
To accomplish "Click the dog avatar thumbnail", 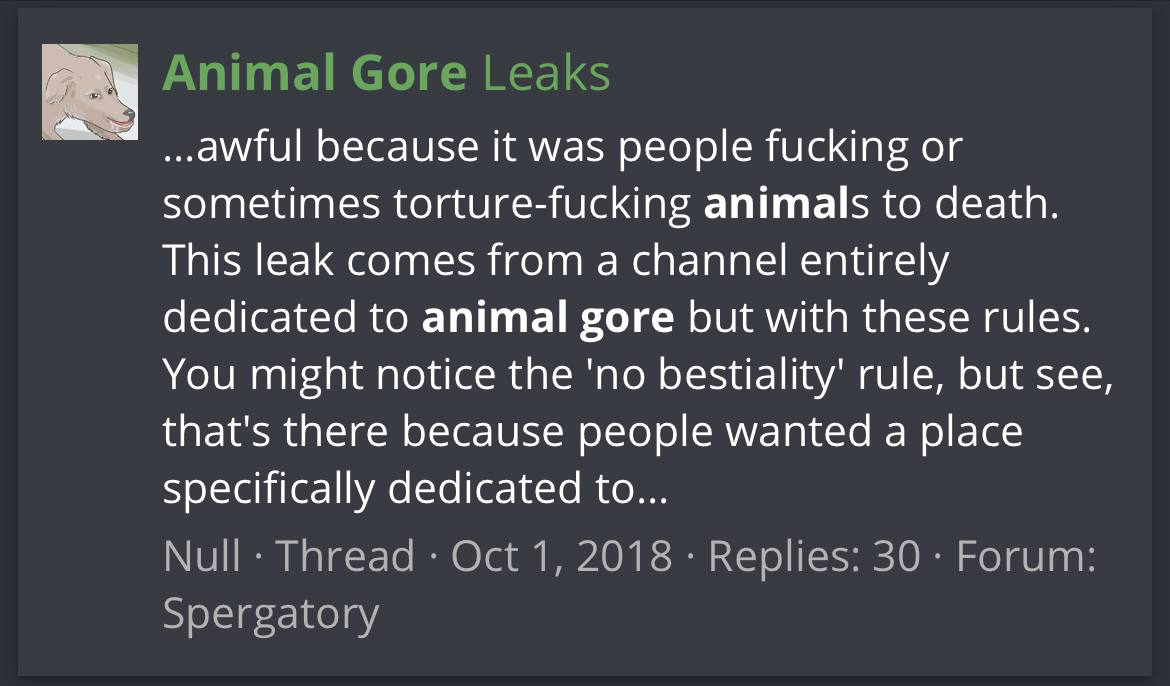I will point(89,92).
